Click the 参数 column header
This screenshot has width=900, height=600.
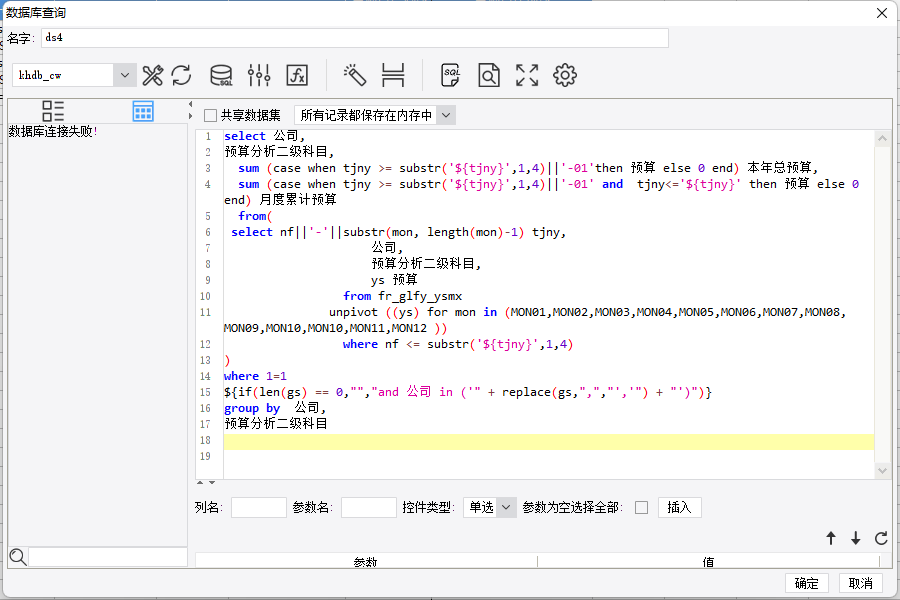click(x=366, y=561)
